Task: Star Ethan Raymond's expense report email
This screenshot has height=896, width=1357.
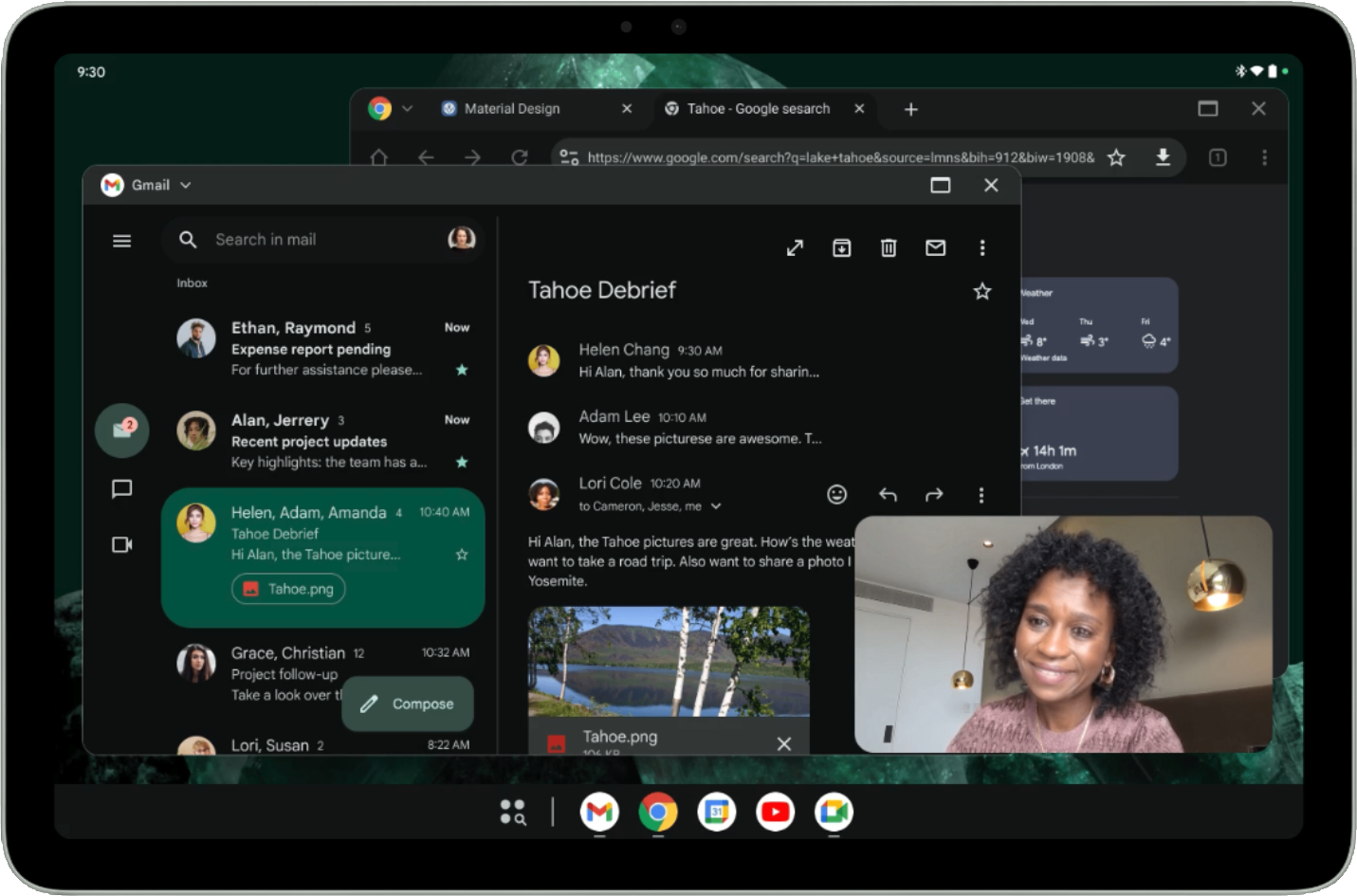Action: tap(462, 372)
